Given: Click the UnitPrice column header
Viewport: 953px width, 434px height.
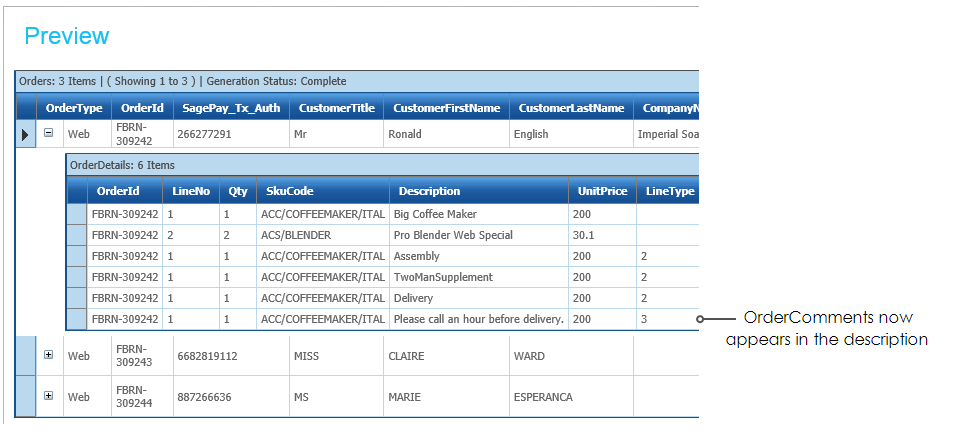Looking at the screenshot, I should (x=601, y=191).
